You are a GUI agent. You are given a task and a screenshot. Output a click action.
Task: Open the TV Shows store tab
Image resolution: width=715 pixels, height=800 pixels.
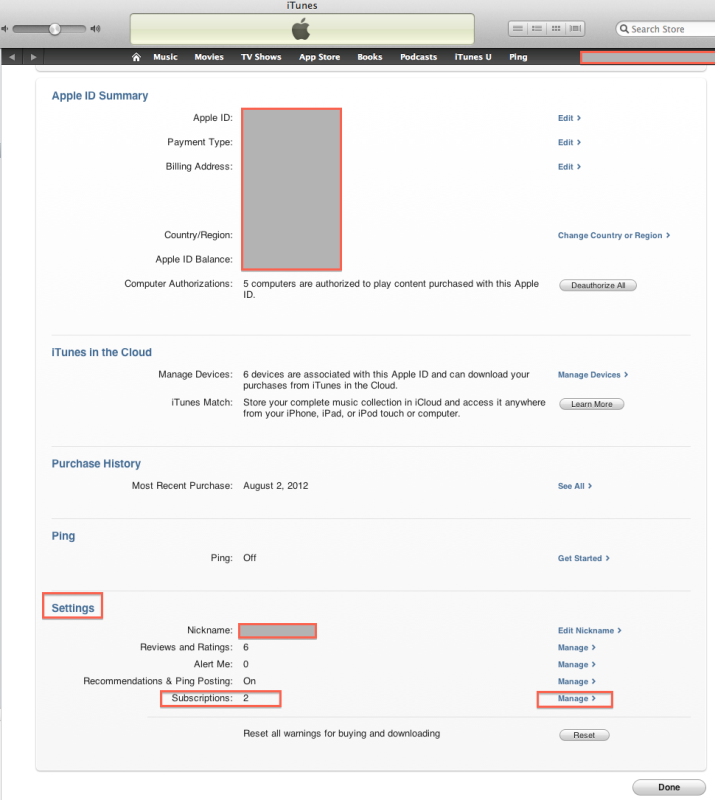point(261,57)
